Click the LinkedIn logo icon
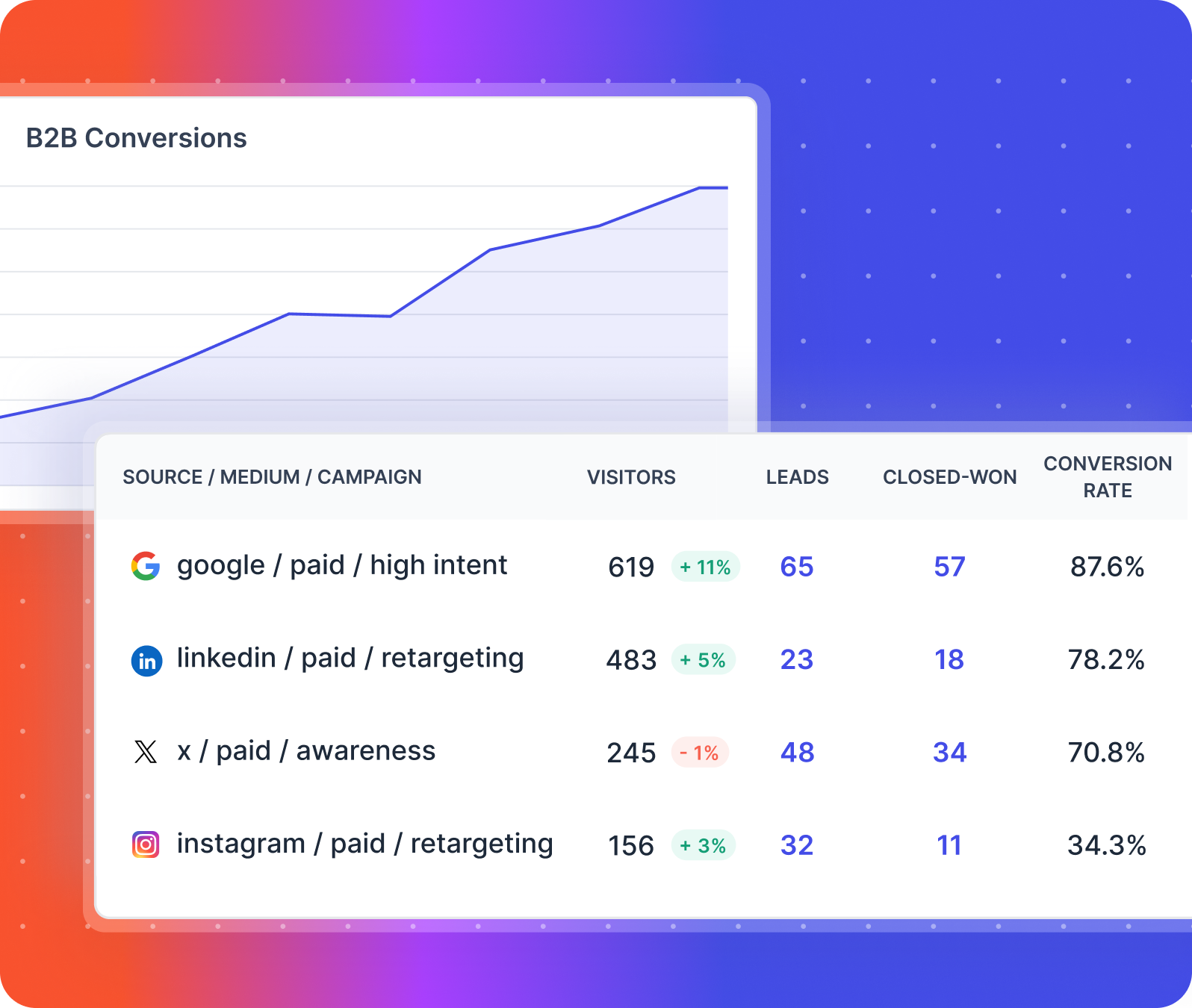 click(146, 661)
